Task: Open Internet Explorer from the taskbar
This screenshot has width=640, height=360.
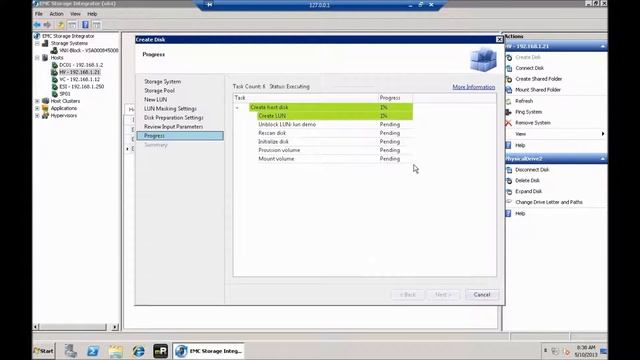Action: pos(138,351)
